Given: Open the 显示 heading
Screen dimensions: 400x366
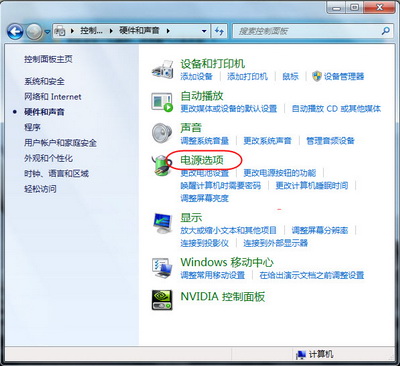Looking at the screenshot, I should click(x=191, y=218).
